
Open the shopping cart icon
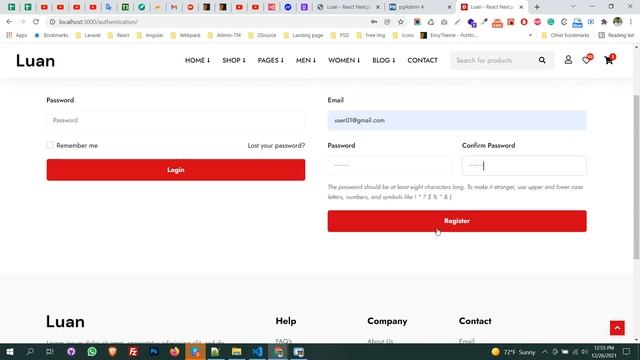pyautogui.click(x=609, y=60)
